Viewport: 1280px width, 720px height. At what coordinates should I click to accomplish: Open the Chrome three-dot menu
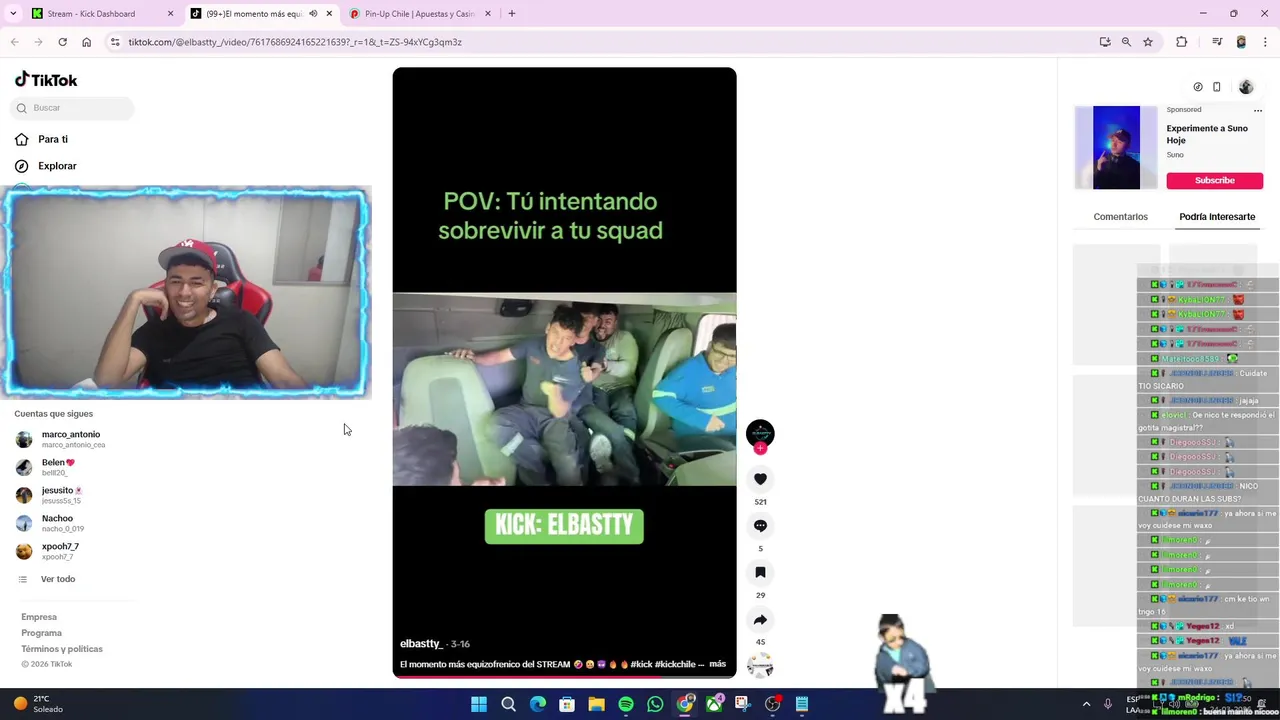point(1266,42)
